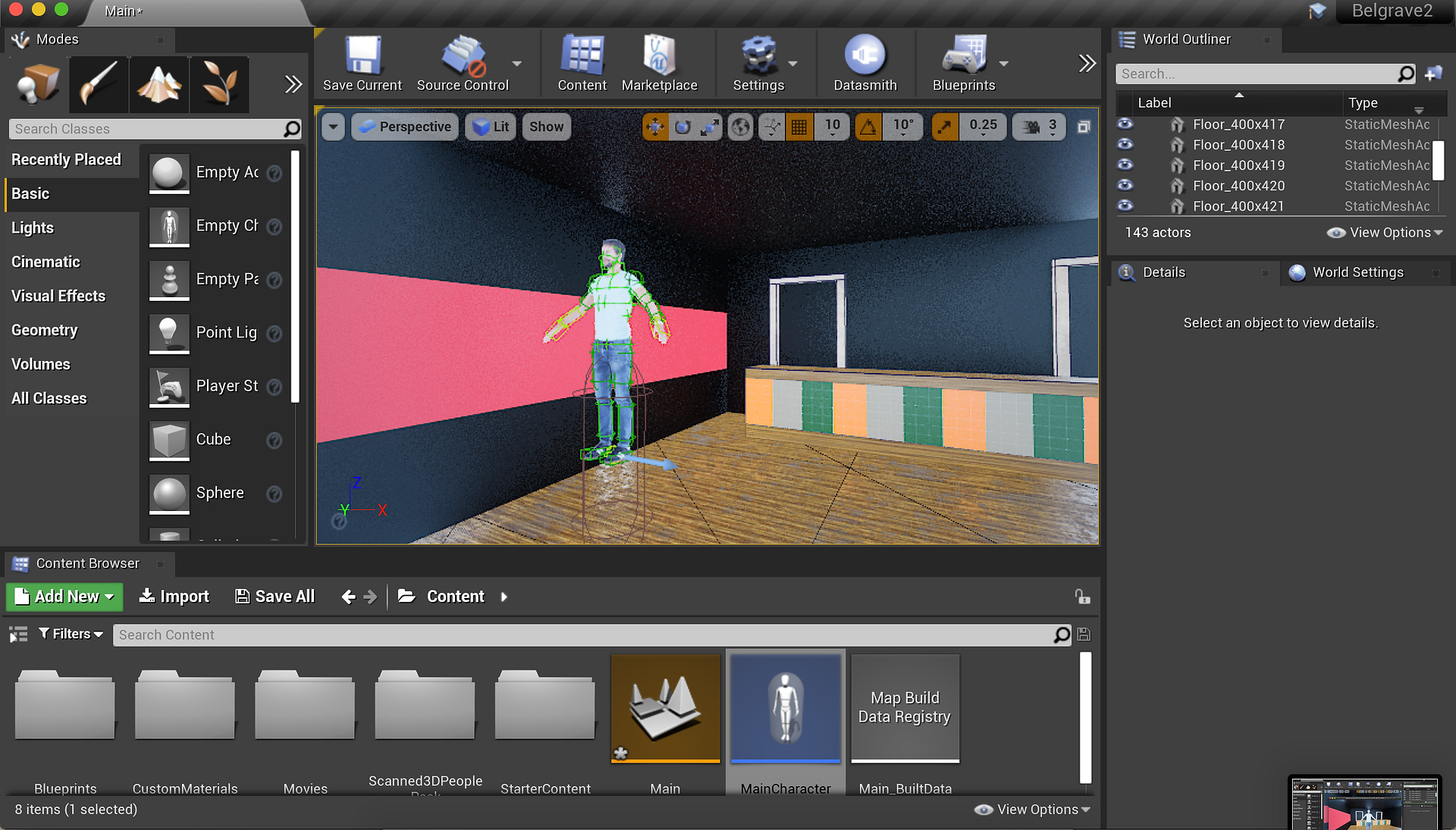Toggle visibility of Floor_400x417
Viewport: 1456px width, 830px height.
(x=1125, y=124)
